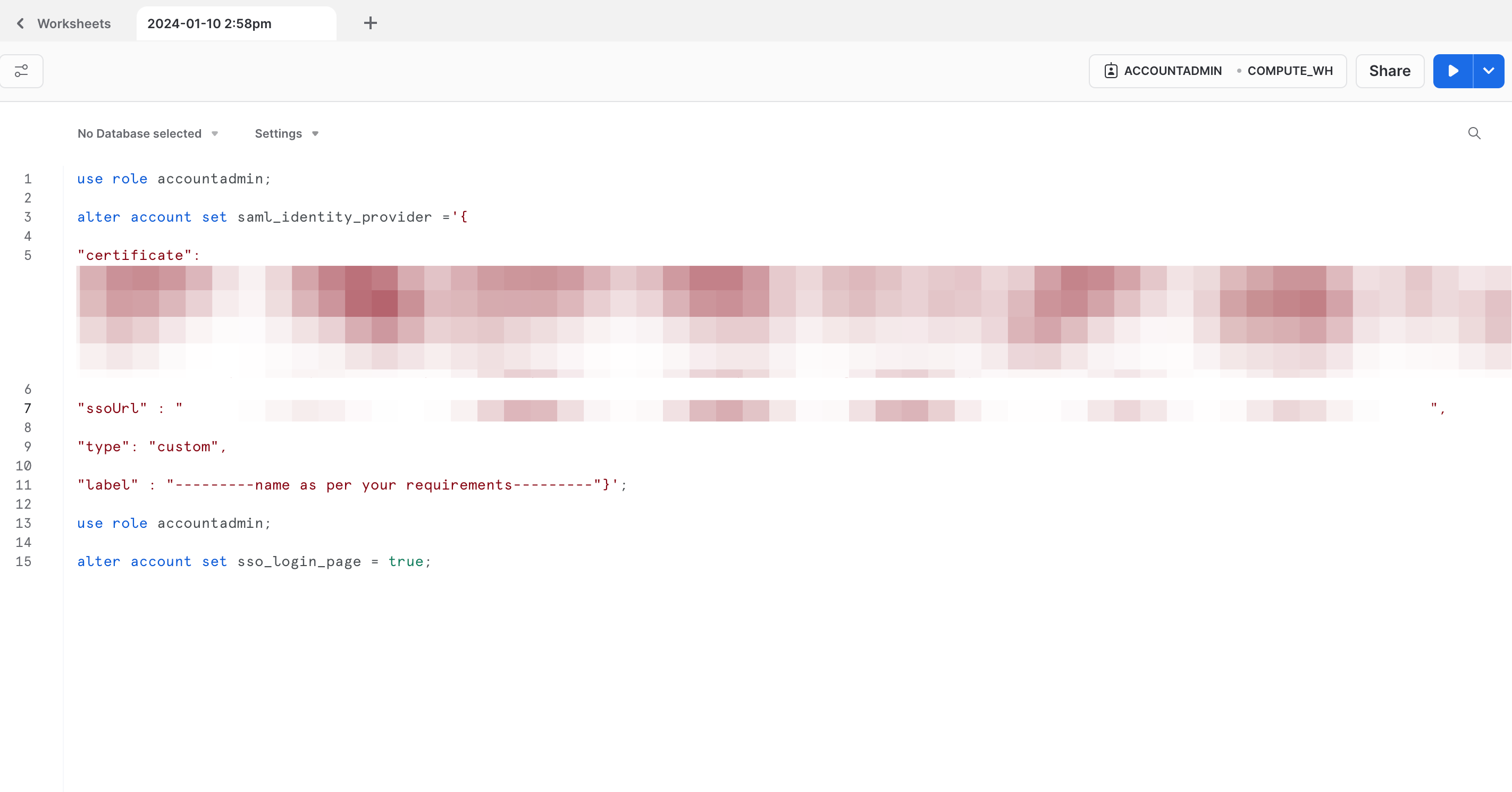Run the worksheet with play button
The height and width of the screenshot is (792, 1512).
(1454, 71)
